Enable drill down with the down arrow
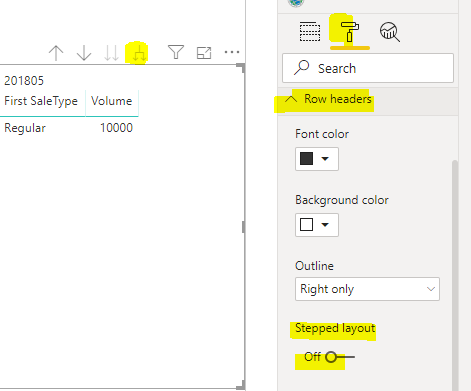This screenshot has height=391, width=471. (84, 53)
